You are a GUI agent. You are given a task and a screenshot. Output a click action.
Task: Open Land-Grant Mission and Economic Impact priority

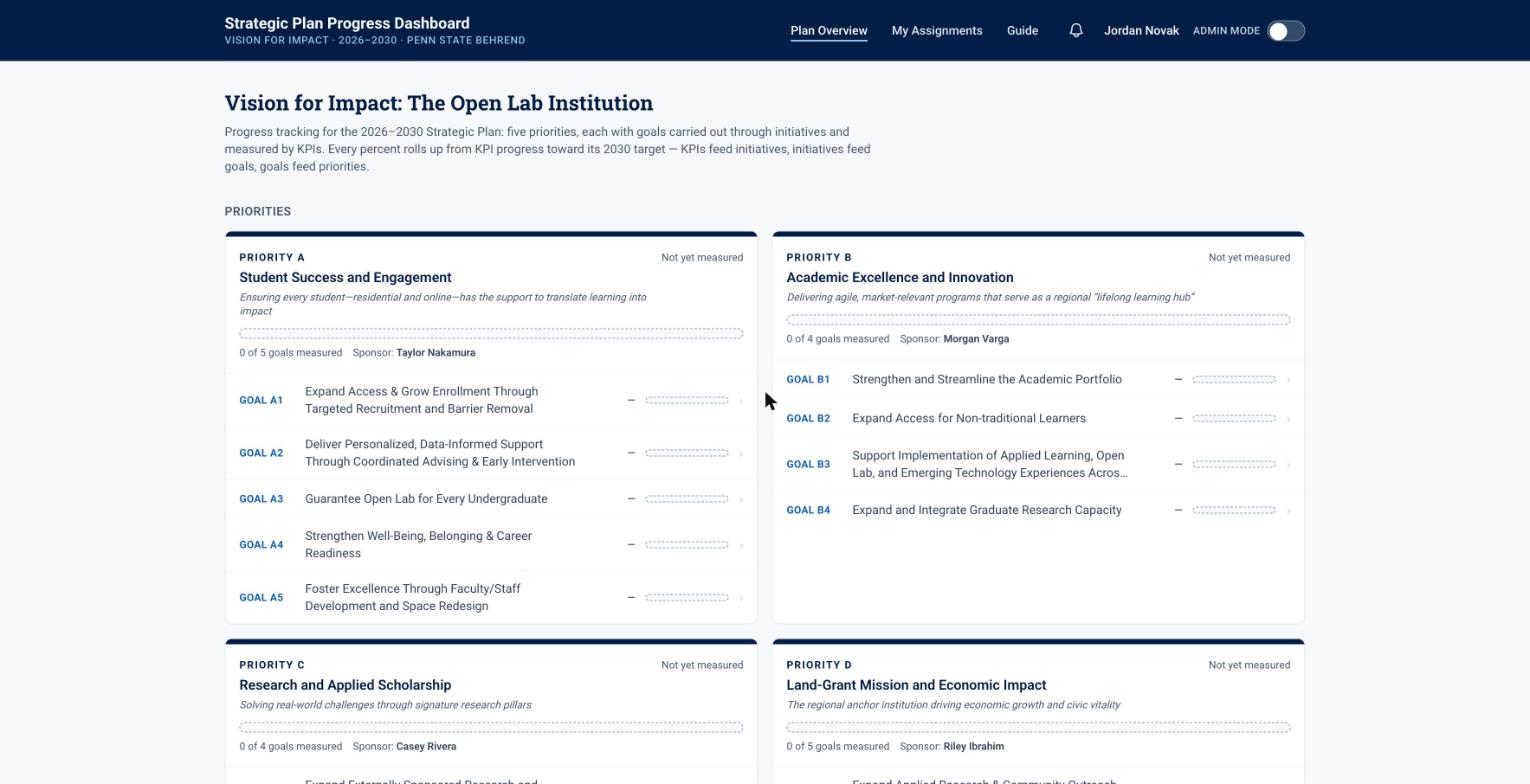916,685
